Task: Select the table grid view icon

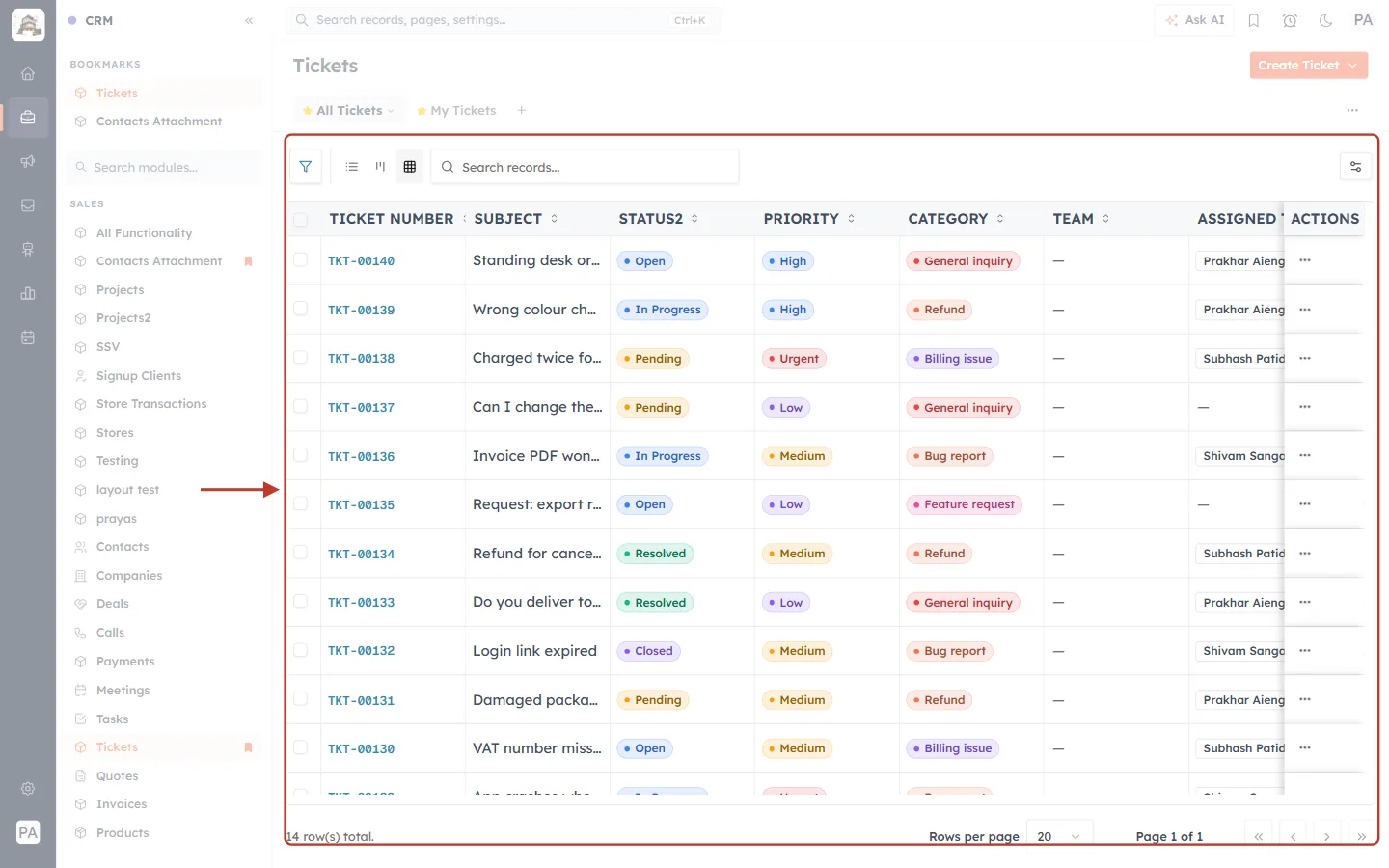Action: (410, 167)
